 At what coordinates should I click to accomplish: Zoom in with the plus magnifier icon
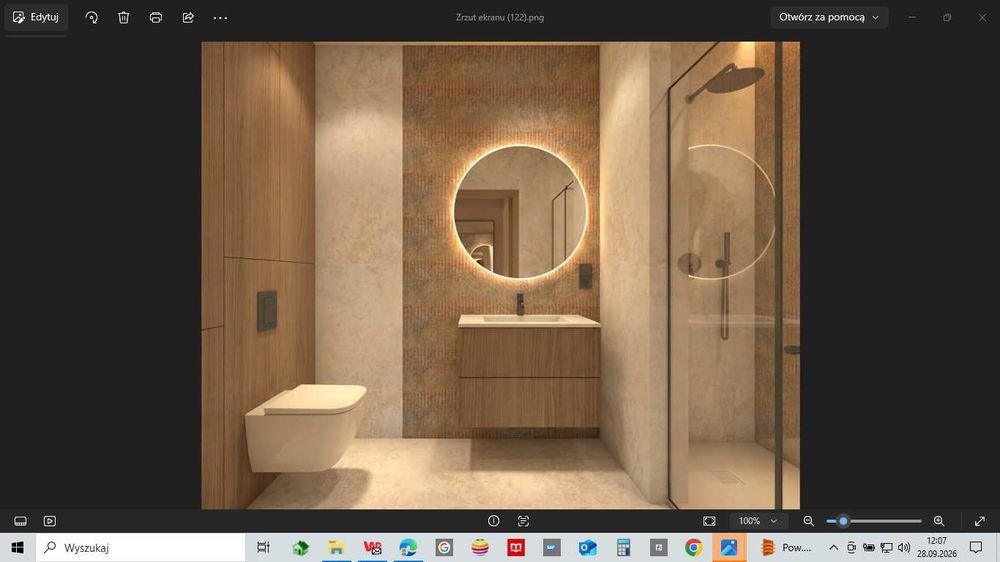(x=939, y=521)
